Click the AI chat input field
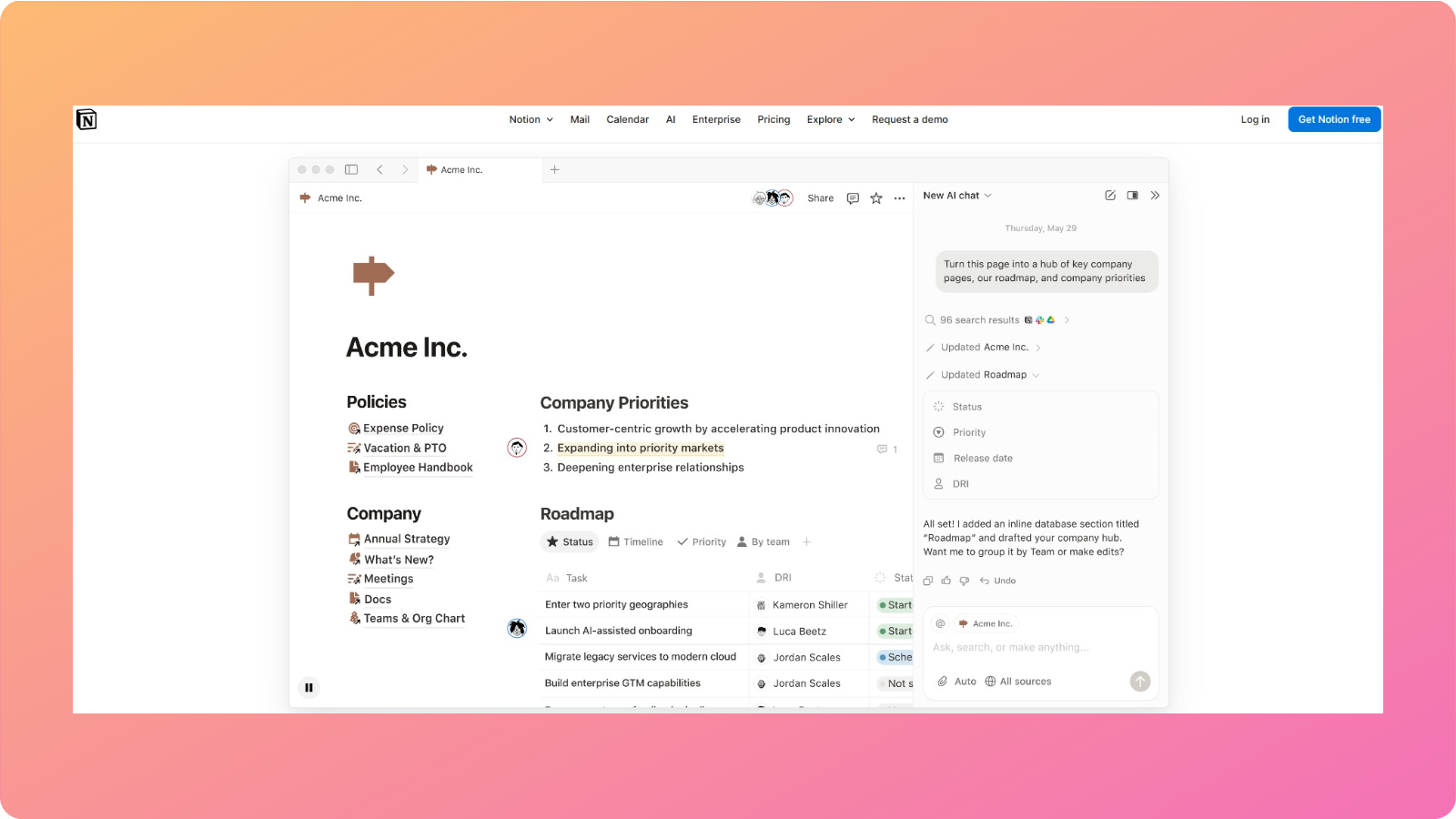 (1010, 647)
